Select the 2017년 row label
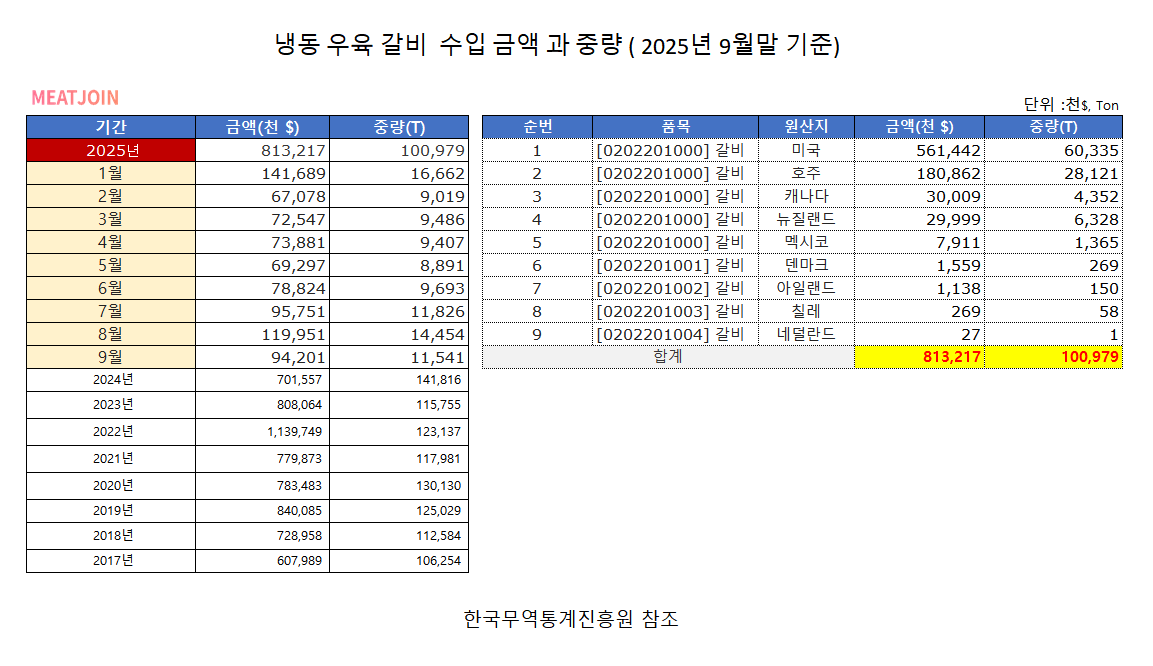1153x666 pixels. (x=111, y=560)
